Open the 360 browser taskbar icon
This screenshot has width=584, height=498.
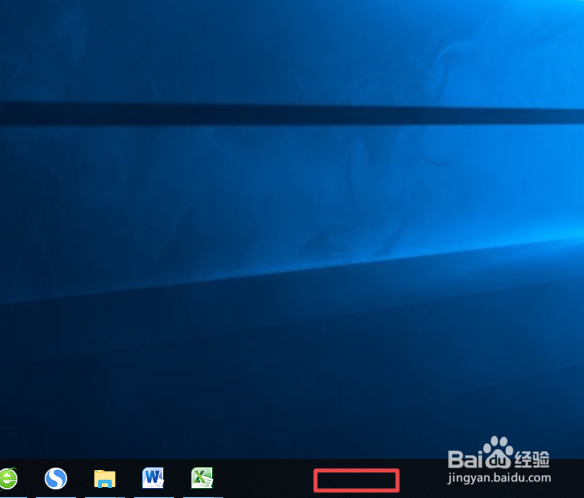pos(8,478)
